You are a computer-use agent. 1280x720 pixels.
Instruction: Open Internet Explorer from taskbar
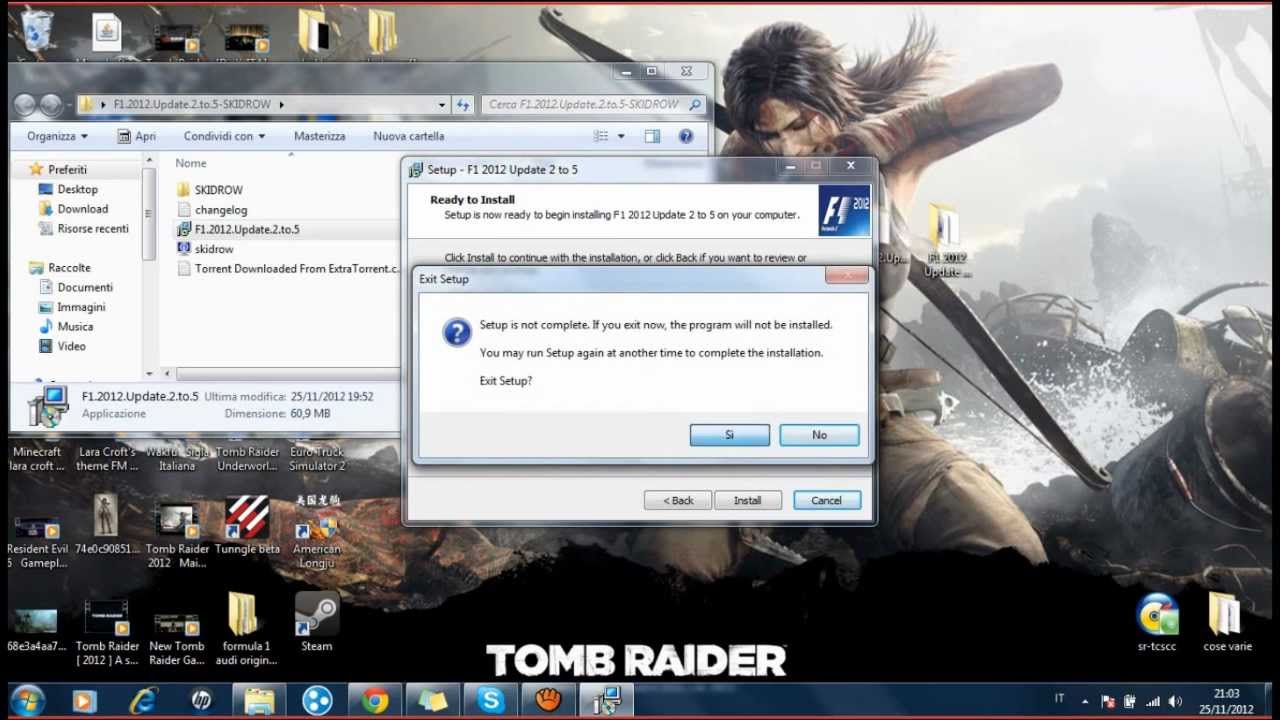(143, 701)
